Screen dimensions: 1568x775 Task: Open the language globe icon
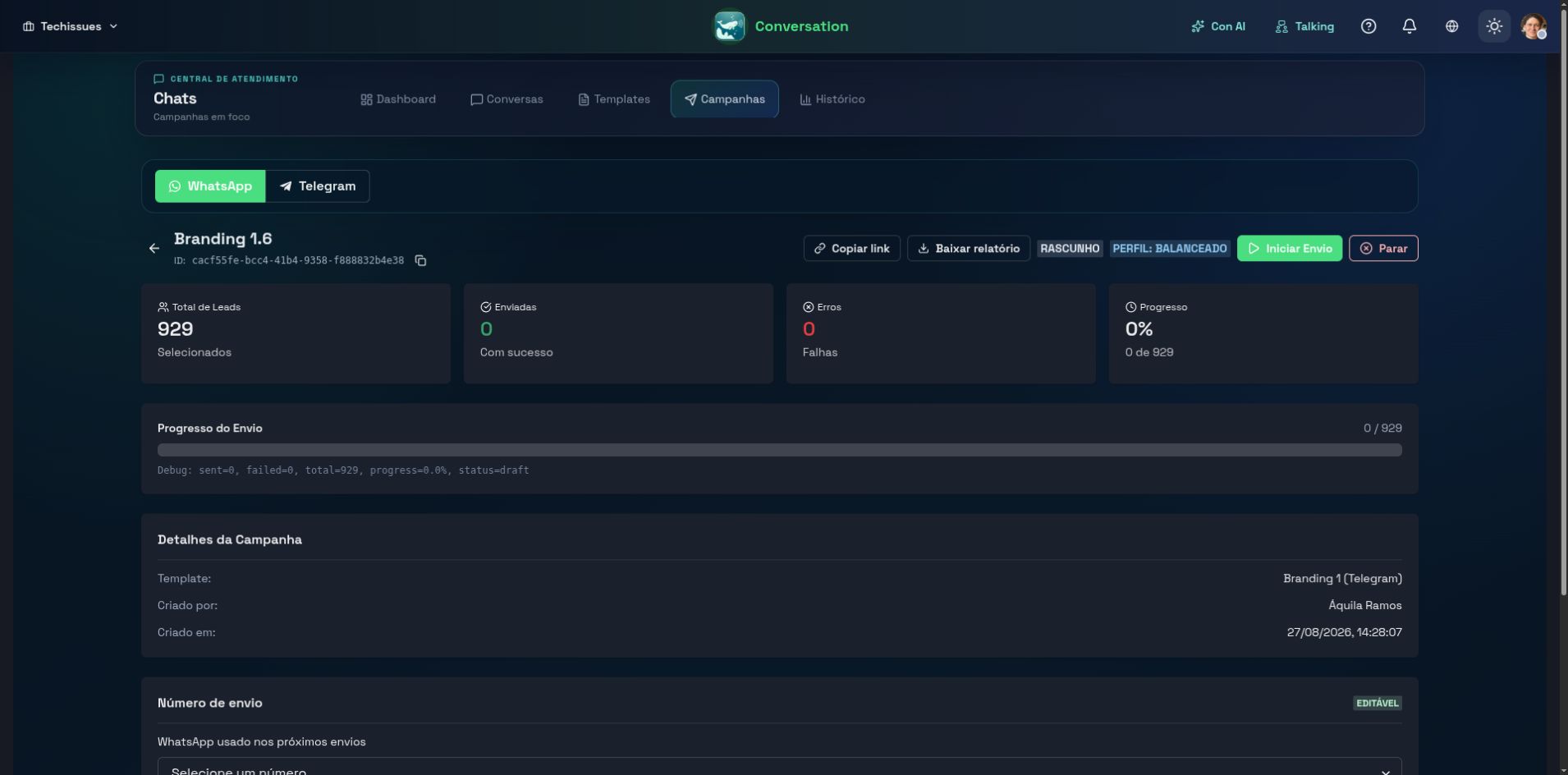coord(1452,26)
